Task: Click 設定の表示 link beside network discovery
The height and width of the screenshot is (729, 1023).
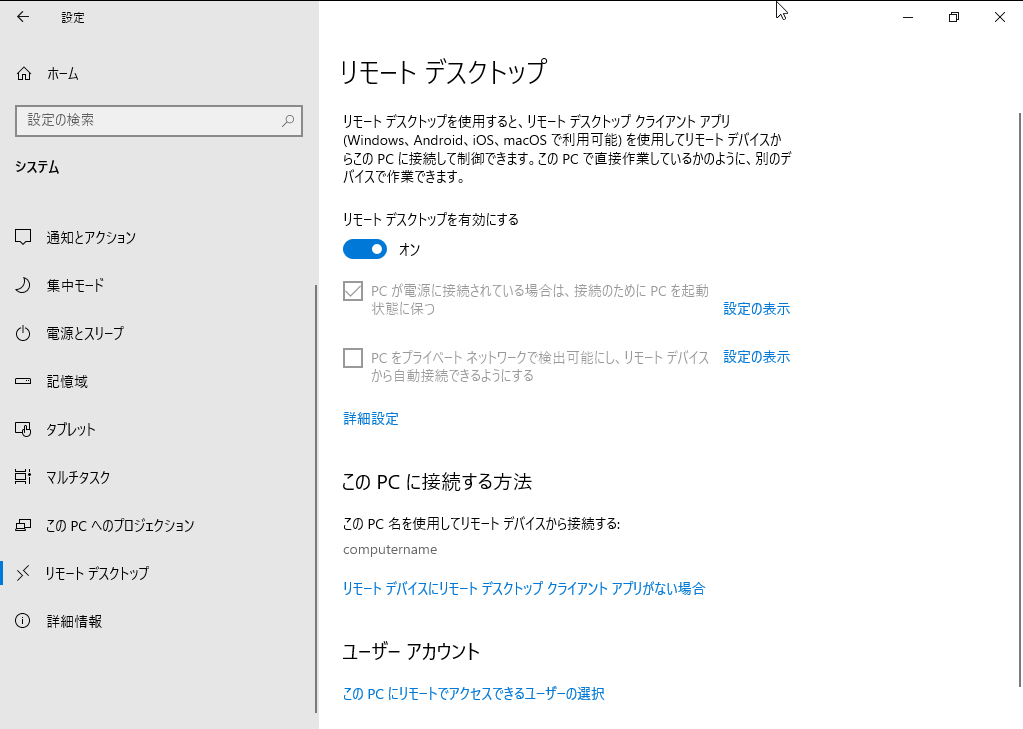Action: pos(756,357)
